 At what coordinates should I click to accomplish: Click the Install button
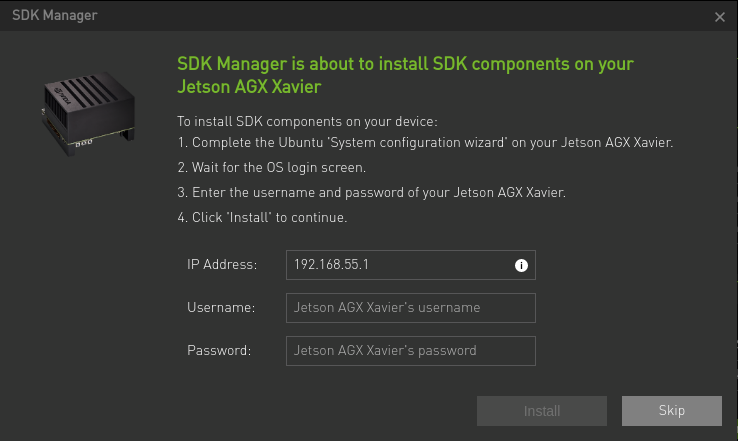[542, 411]
